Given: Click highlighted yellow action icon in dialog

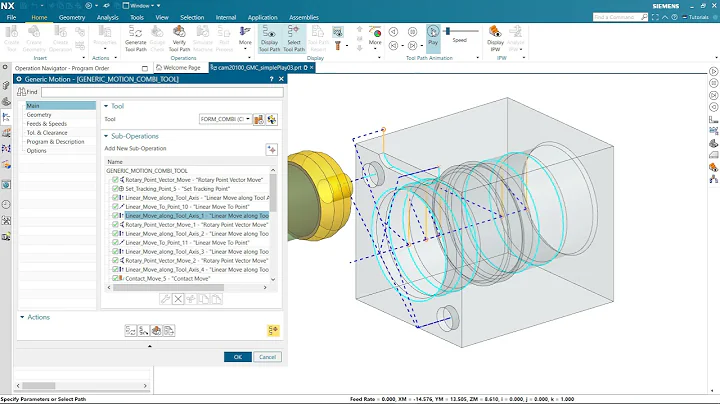Looking at the screenshot, I should [273, 331].
